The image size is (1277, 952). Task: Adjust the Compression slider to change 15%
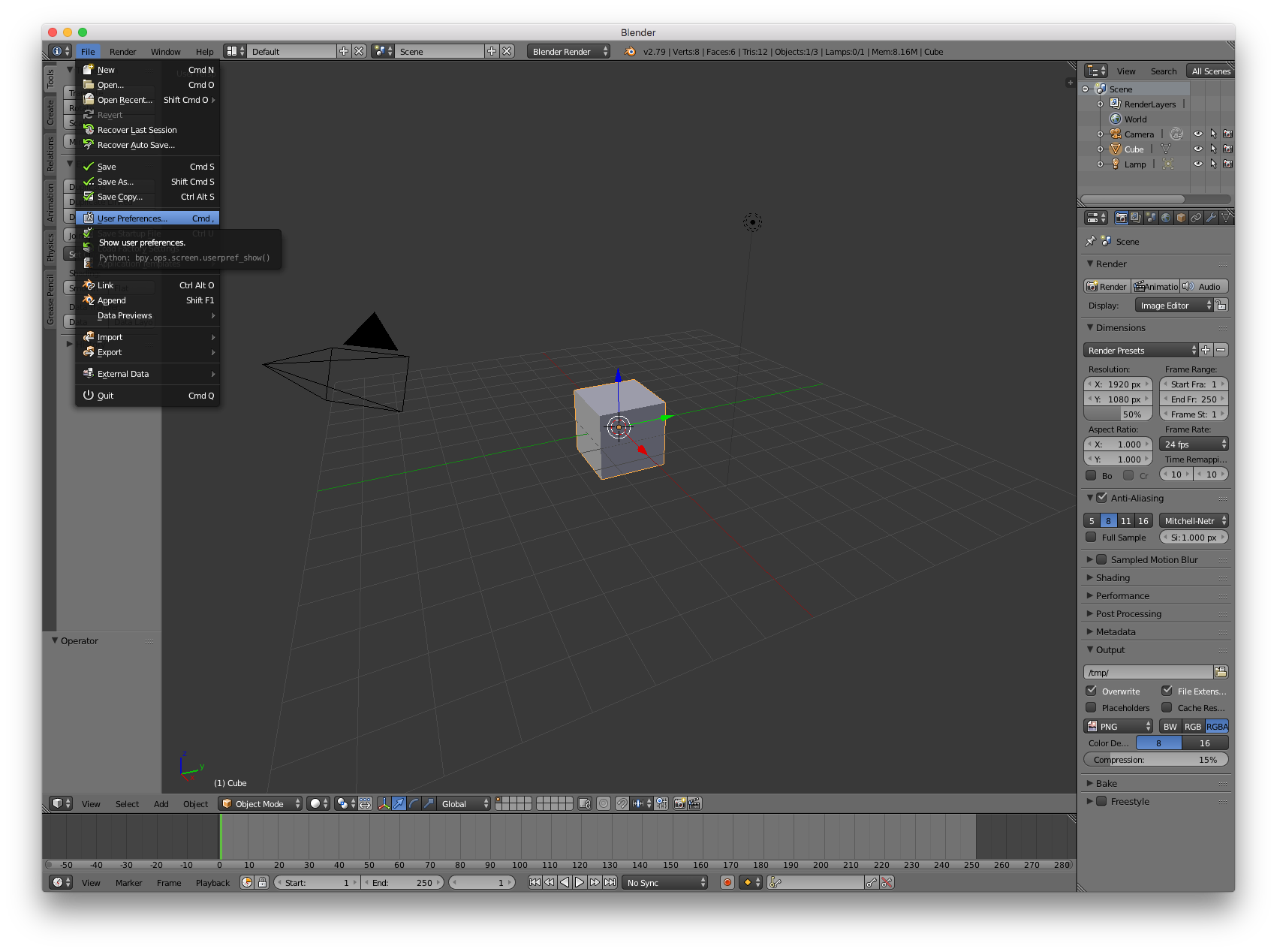pos(1155,759)
